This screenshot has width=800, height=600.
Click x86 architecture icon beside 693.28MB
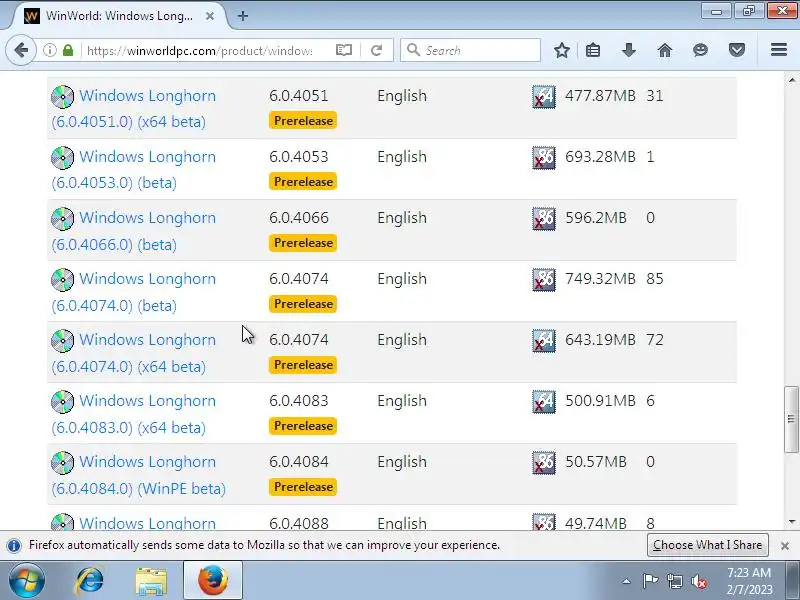[x=544, y=158]
